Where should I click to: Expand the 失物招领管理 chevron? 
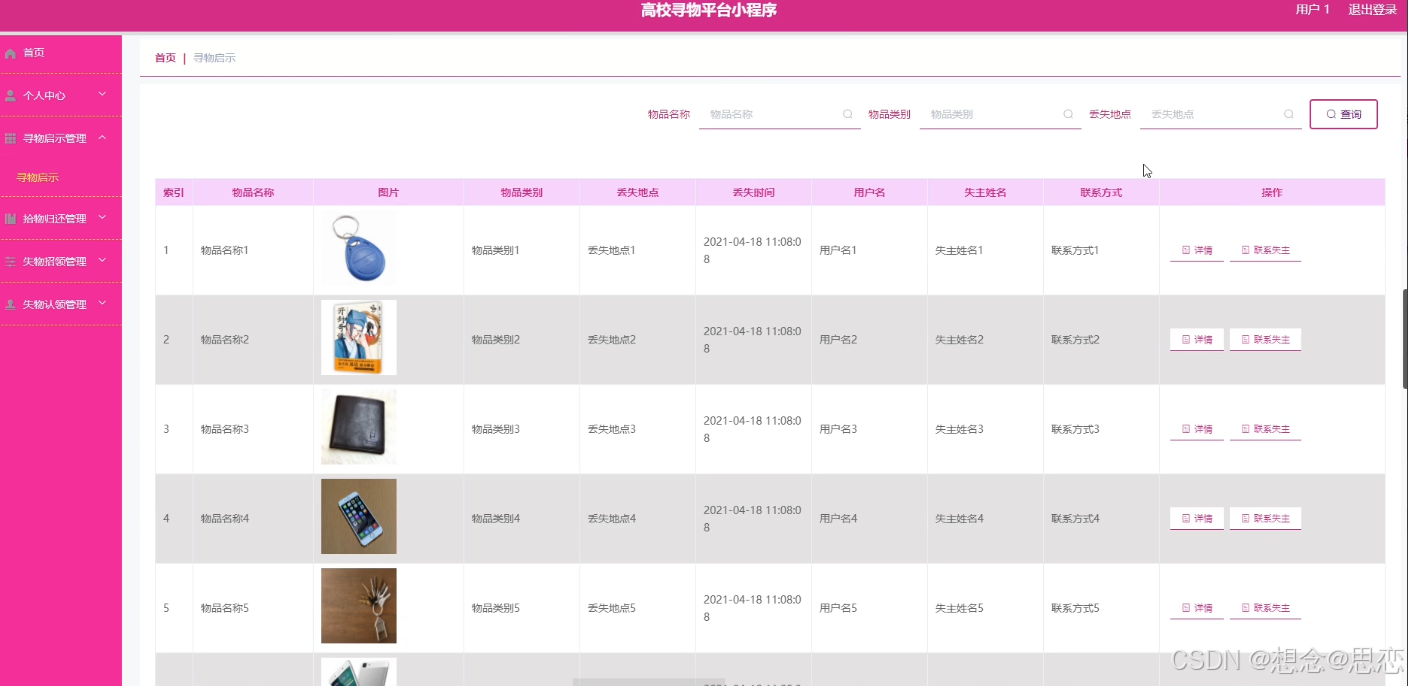pos(102,261)
